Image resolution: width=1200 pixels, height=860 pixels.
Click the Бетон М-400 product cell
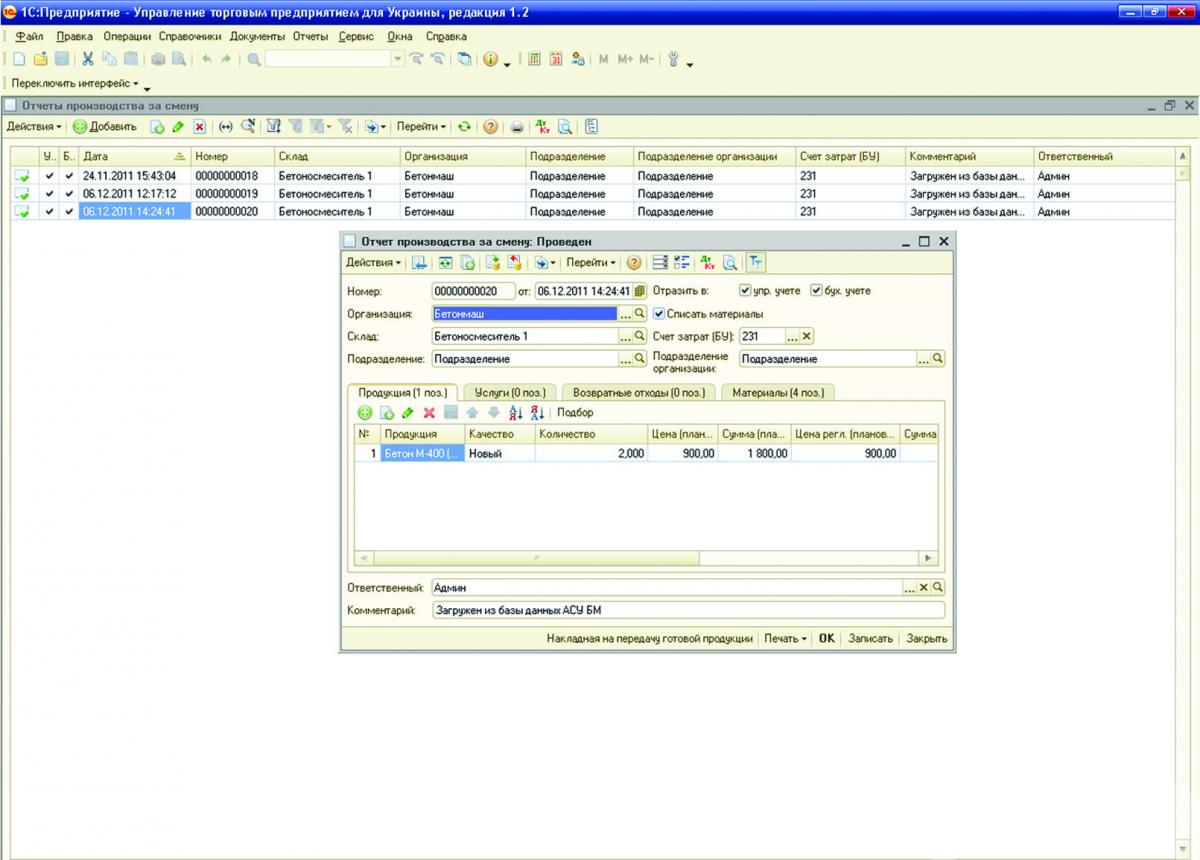[x=422, y=454]
